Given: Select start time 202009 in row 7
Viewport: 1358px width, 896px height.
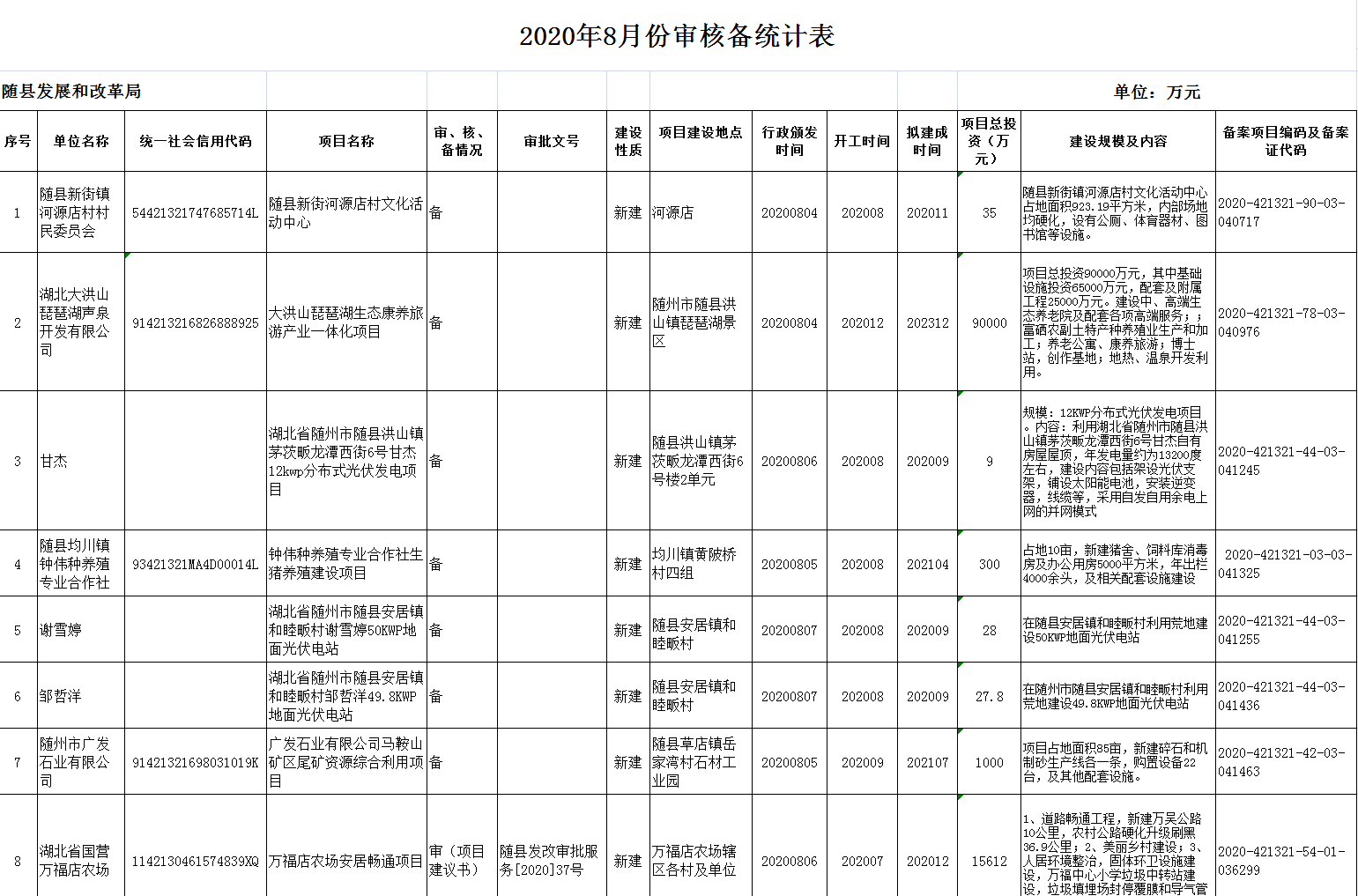Looking at the screenshot, I should [x=862, y=763].
